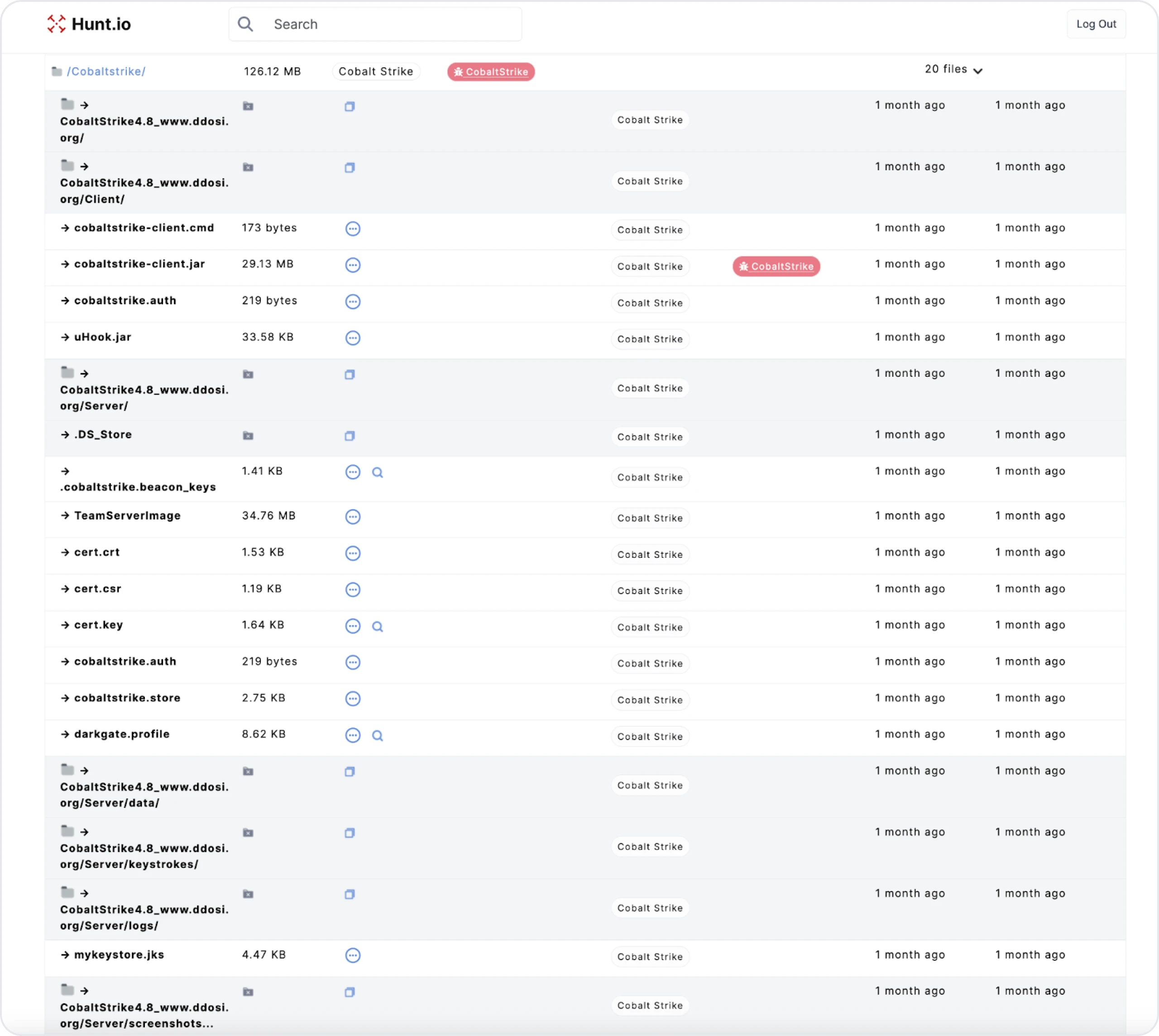Screen dimensions: 1159x1036
Task: Open the /Cobaltstrike/ directory link
Action: [x=106, y=72]
